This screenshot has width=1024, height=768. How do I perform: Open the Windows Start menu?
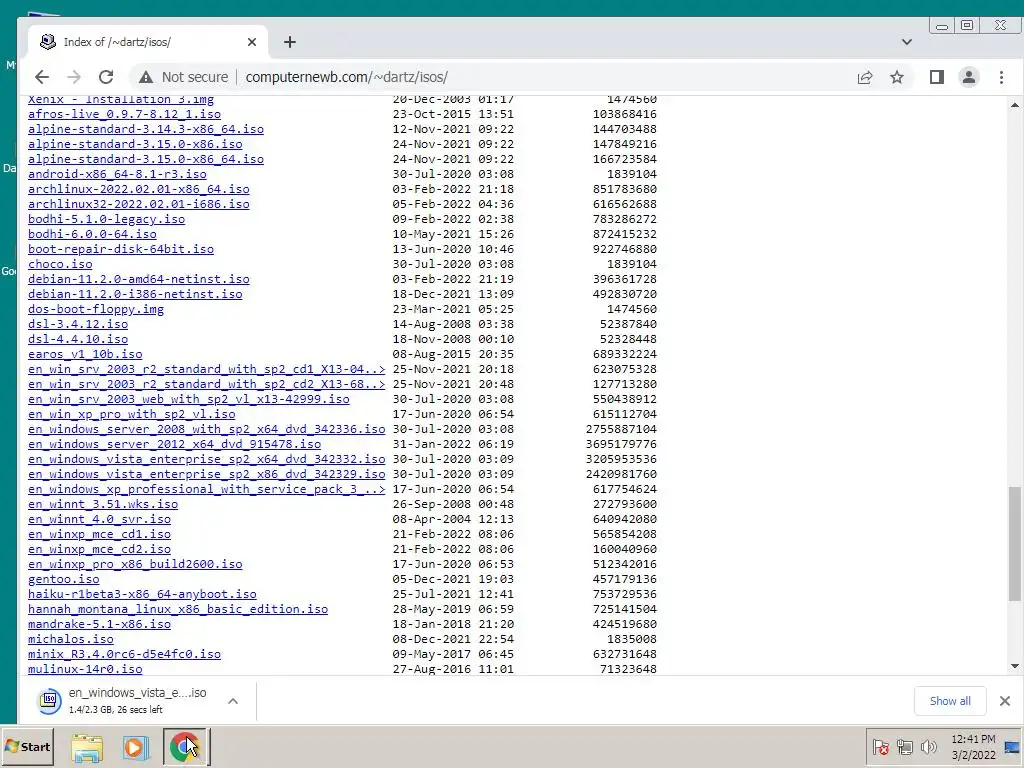pos(27,746)
